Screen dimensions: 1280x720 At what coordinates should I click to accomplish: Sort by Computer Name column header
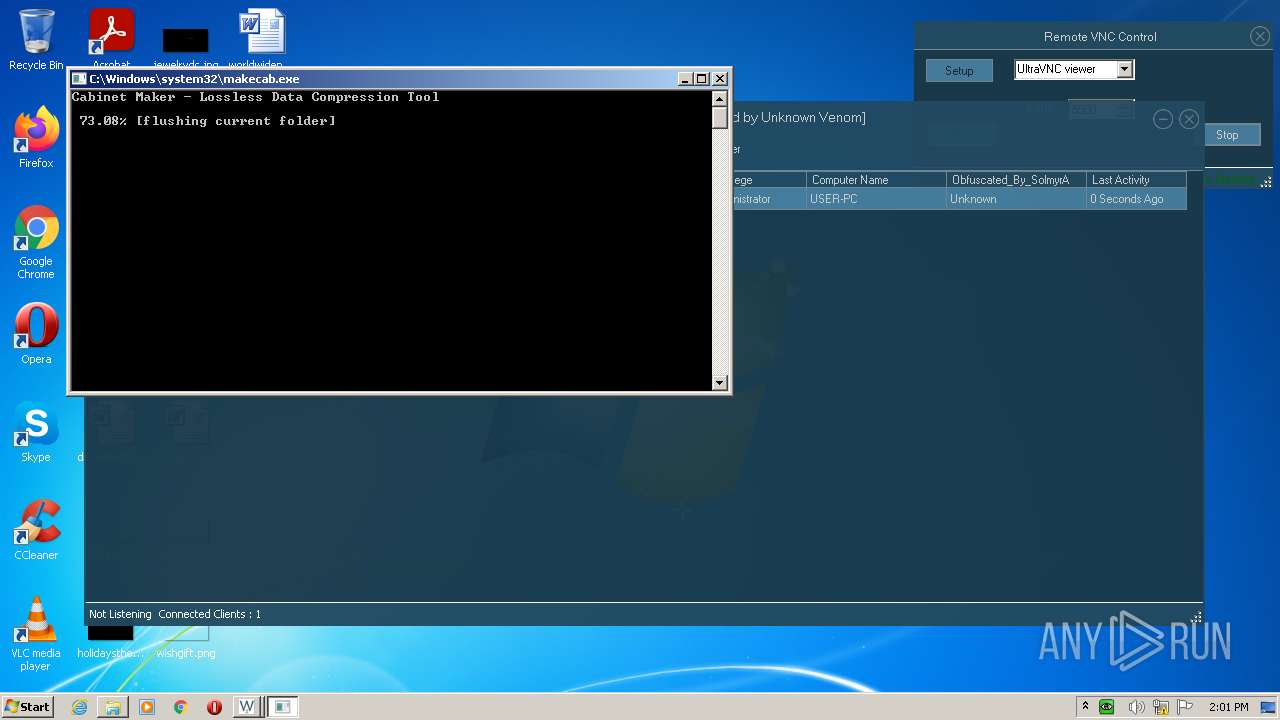tap(876, 180)
